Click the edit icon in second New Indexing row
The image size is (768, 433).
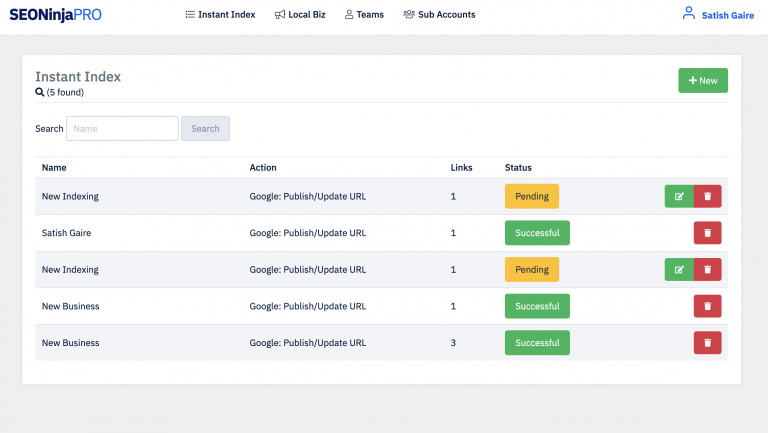click(x=679, y=269)
